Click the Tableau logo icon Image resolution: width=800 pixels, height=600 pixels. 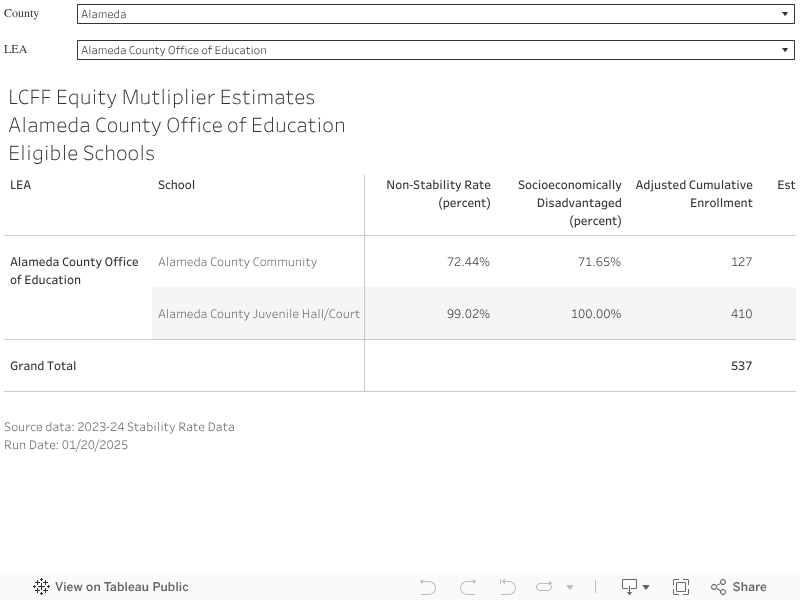click(x=42, y=587)
